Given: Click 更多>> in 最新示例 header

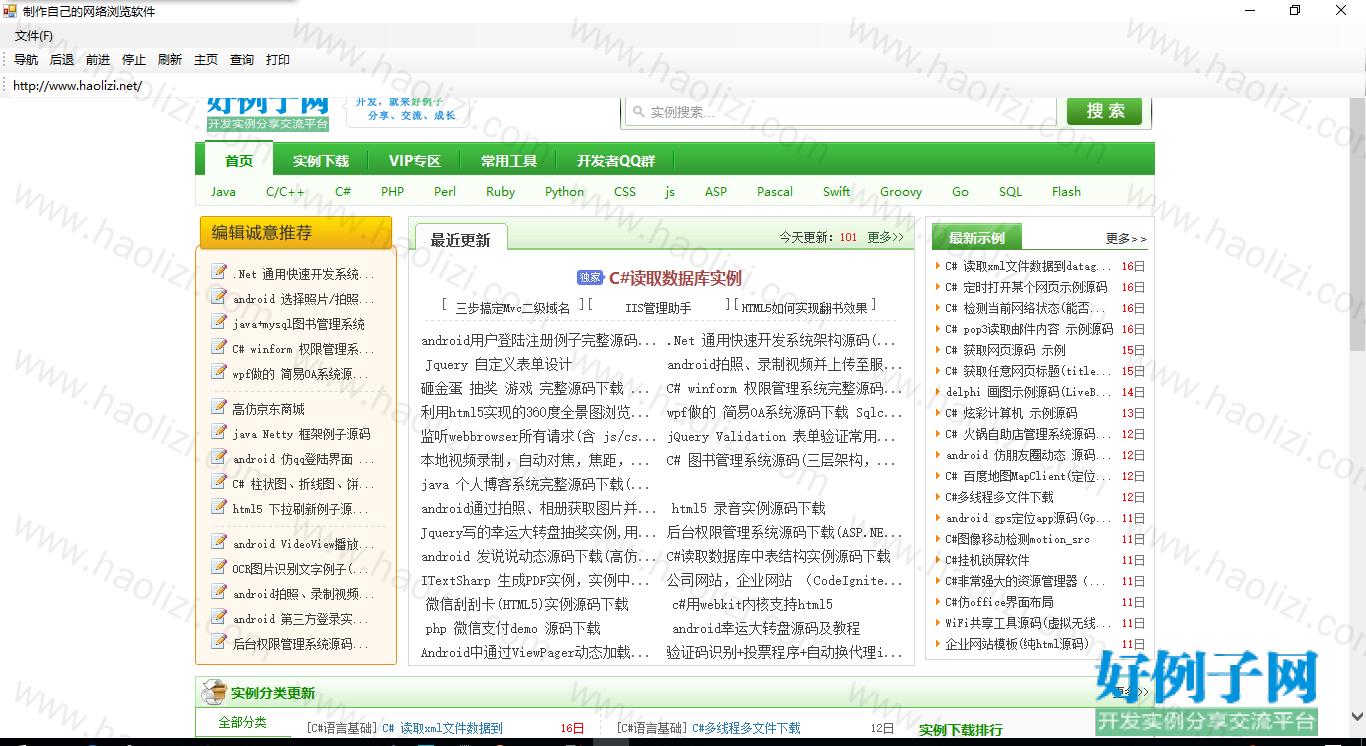Looking at the screenshot, I should point(1126,238).
